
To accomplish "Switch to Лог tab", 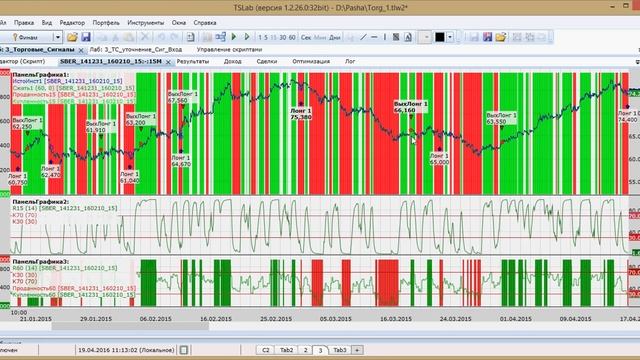I will click(350, 61).
